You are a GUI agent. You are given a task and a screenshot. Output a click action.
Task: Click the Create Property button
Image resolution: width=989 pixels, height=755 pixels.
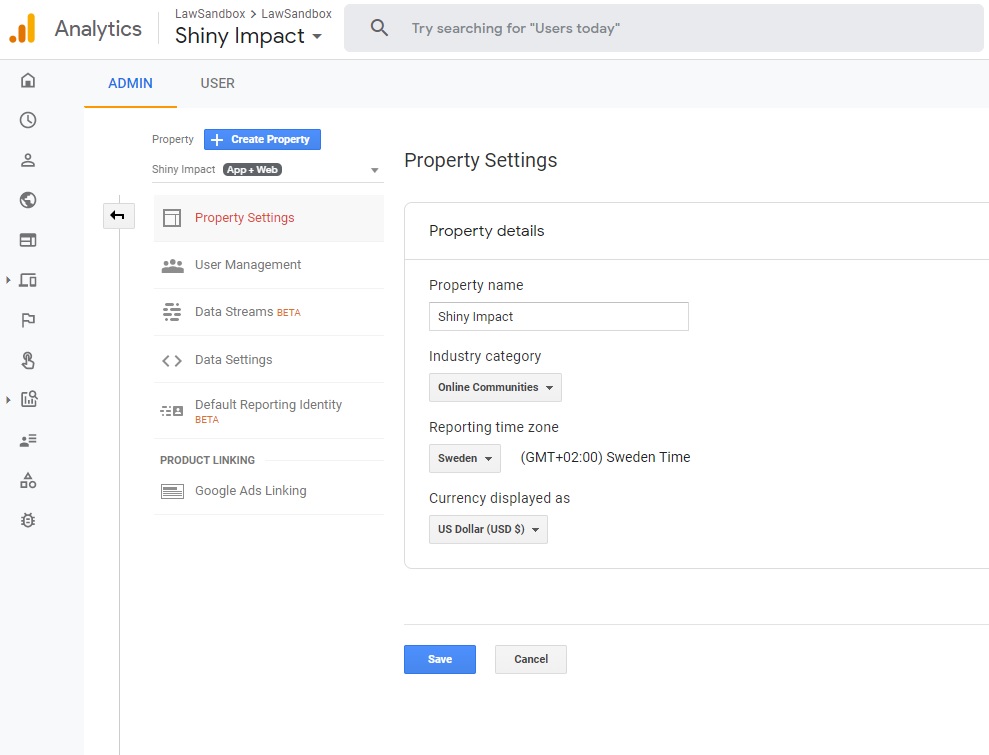pyautogui.click(x=262, y=139)
